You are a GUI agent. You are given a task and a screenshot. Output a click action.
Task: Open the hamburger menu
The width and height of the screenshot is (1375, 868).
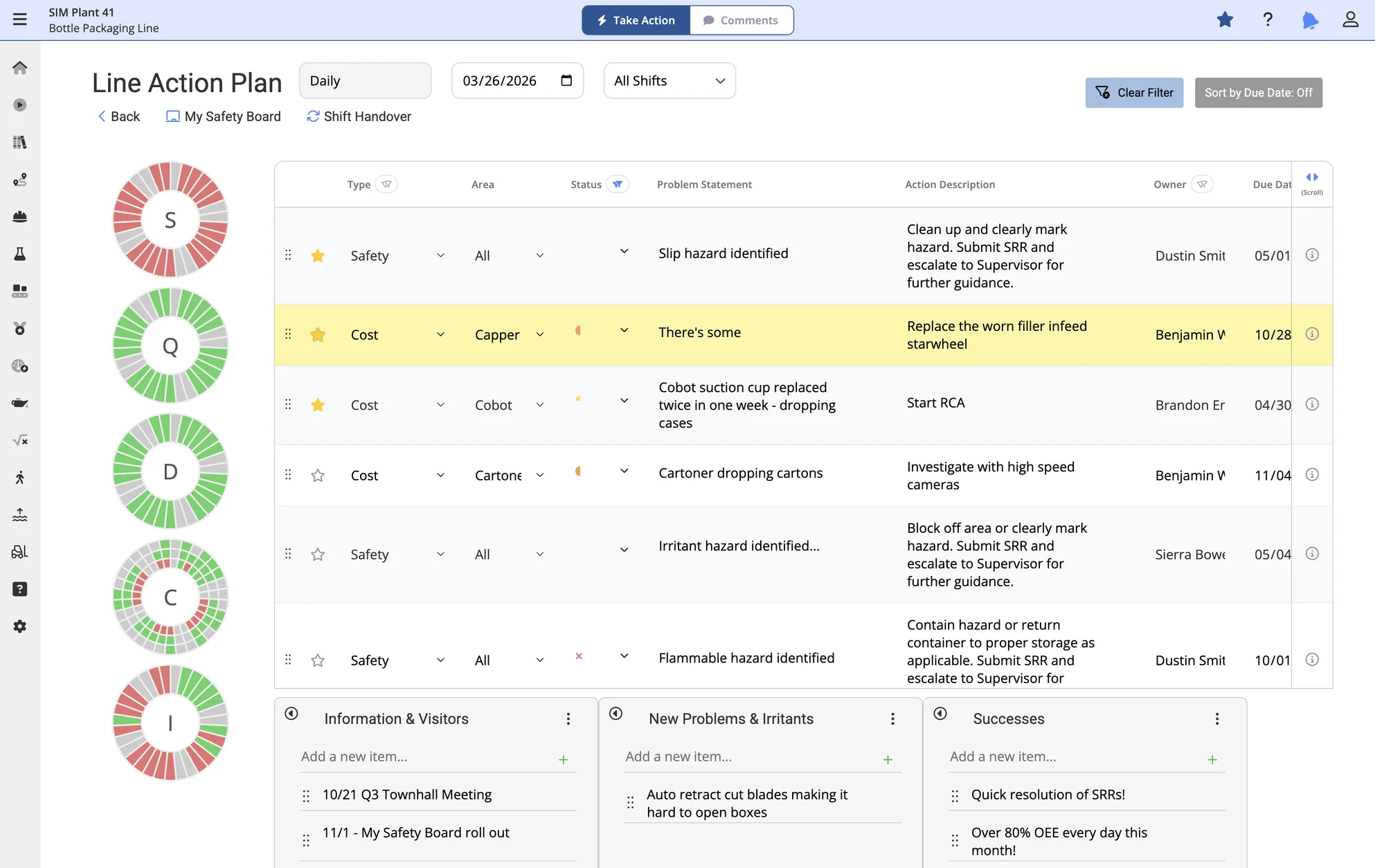pyautogui.click(x=20, y=19)
